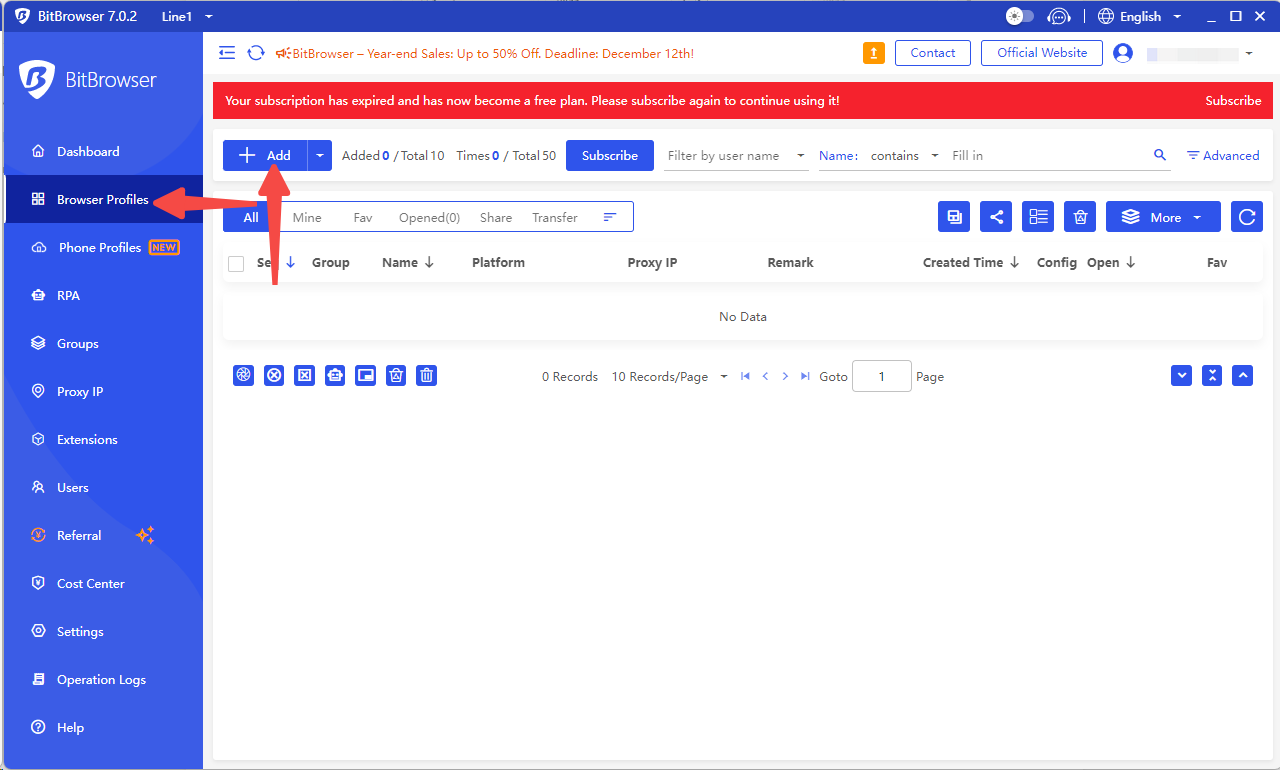1280x770 pixels.
Task: Open the 10 Records/Page dropdown
Action: [669, 377]
